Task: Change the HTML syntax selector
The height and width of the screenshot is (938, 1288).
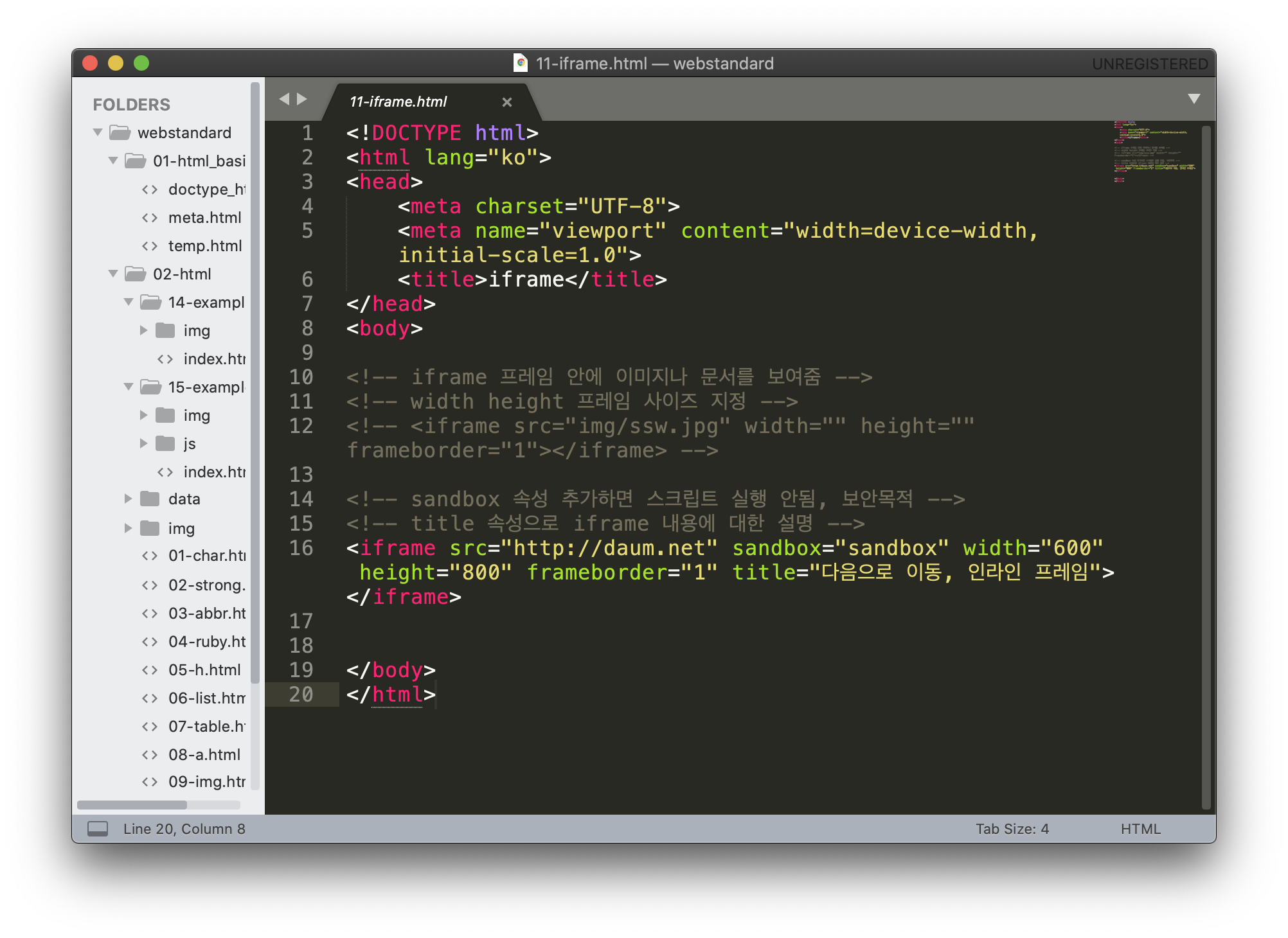Action: pos(1140,829)
